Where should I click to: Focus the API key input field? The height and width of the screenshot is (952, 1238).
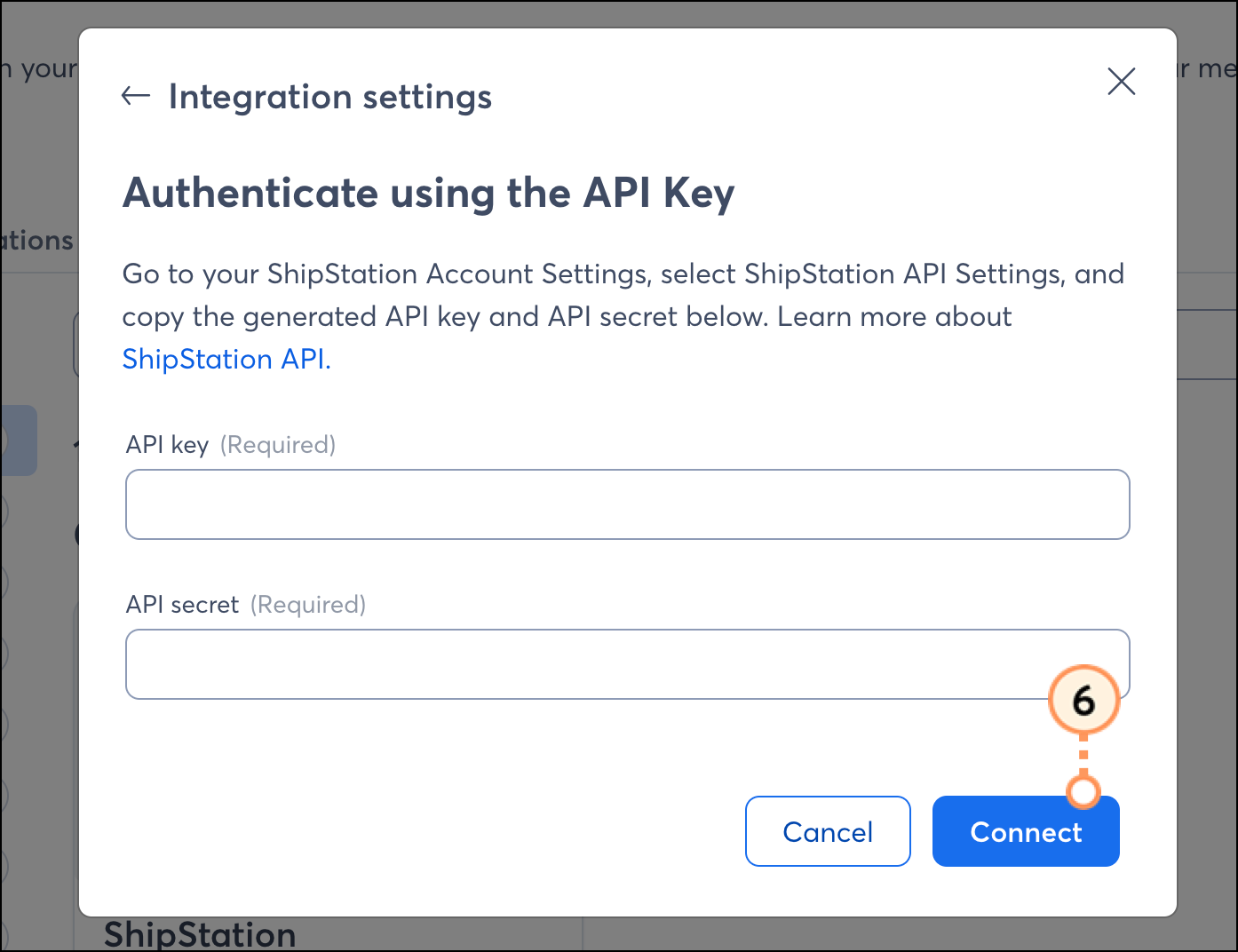click(x=628, y=504)
